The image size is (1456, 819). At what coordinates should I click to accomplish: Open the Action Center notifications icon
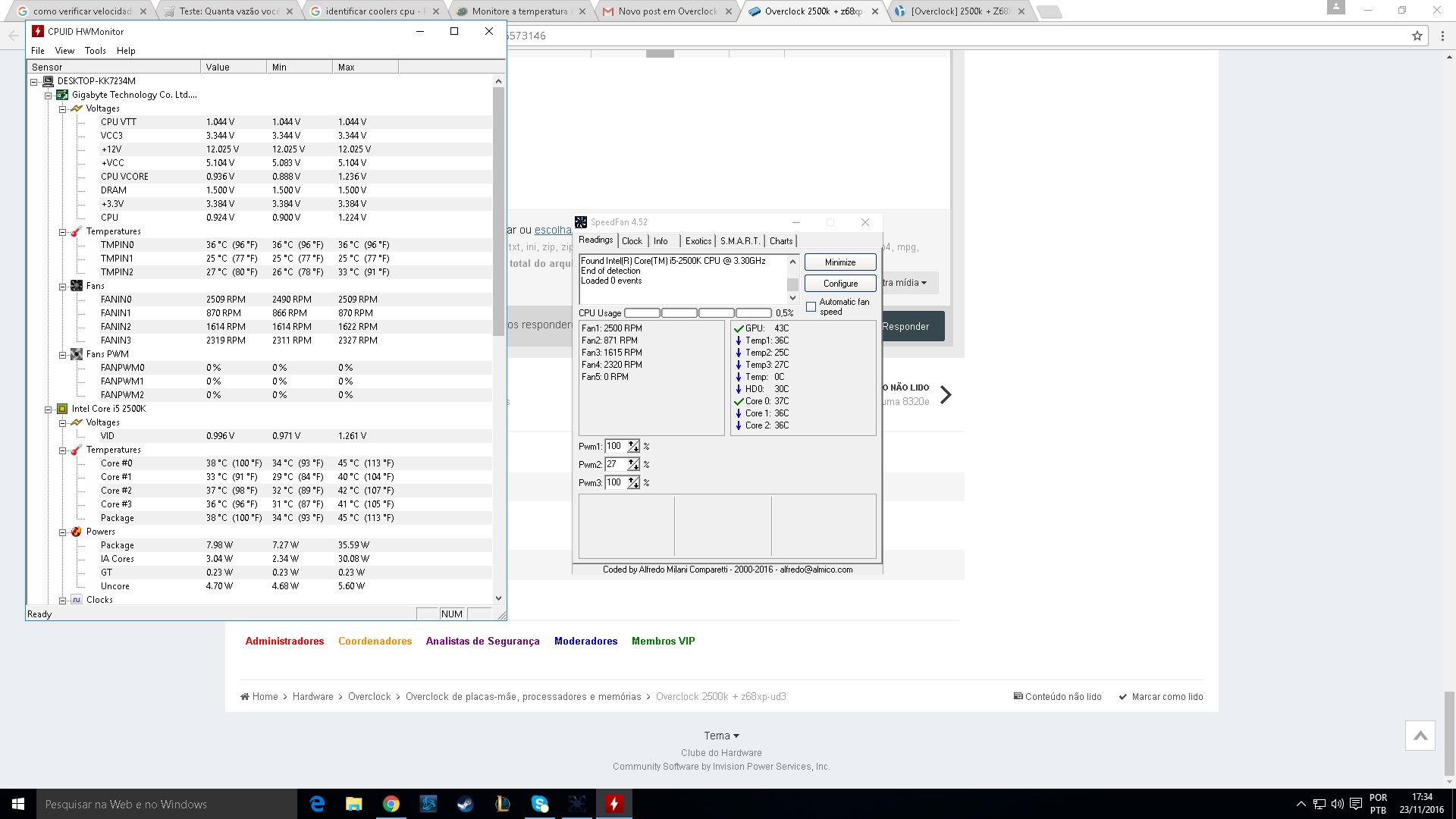tap(1356, 804)
